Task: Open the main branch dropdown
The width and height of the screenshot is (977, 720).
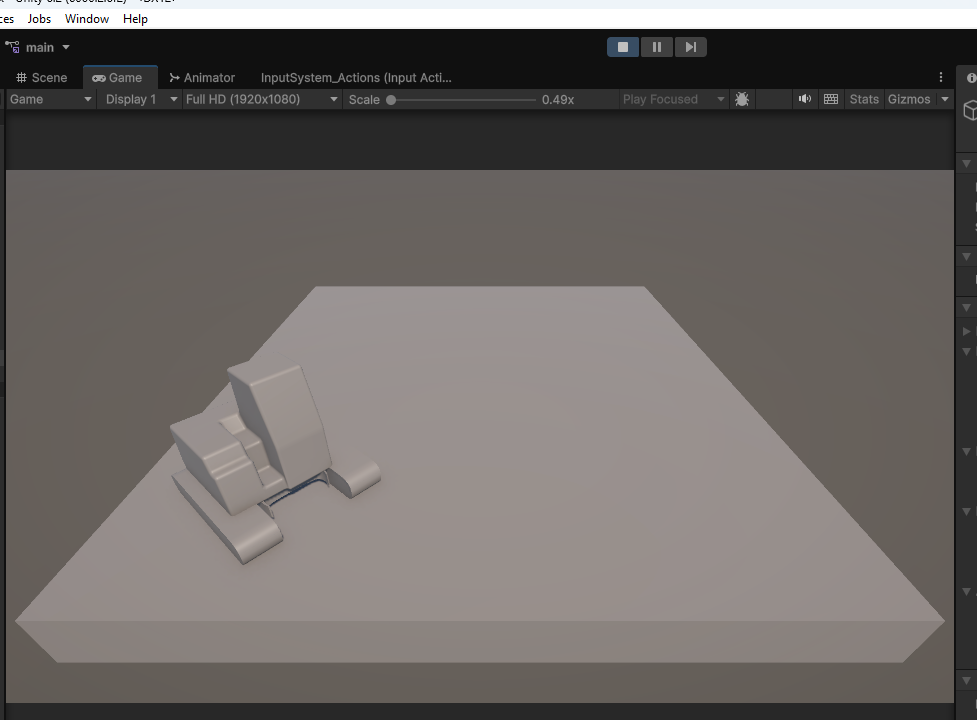Action: (x=47, y=47)
